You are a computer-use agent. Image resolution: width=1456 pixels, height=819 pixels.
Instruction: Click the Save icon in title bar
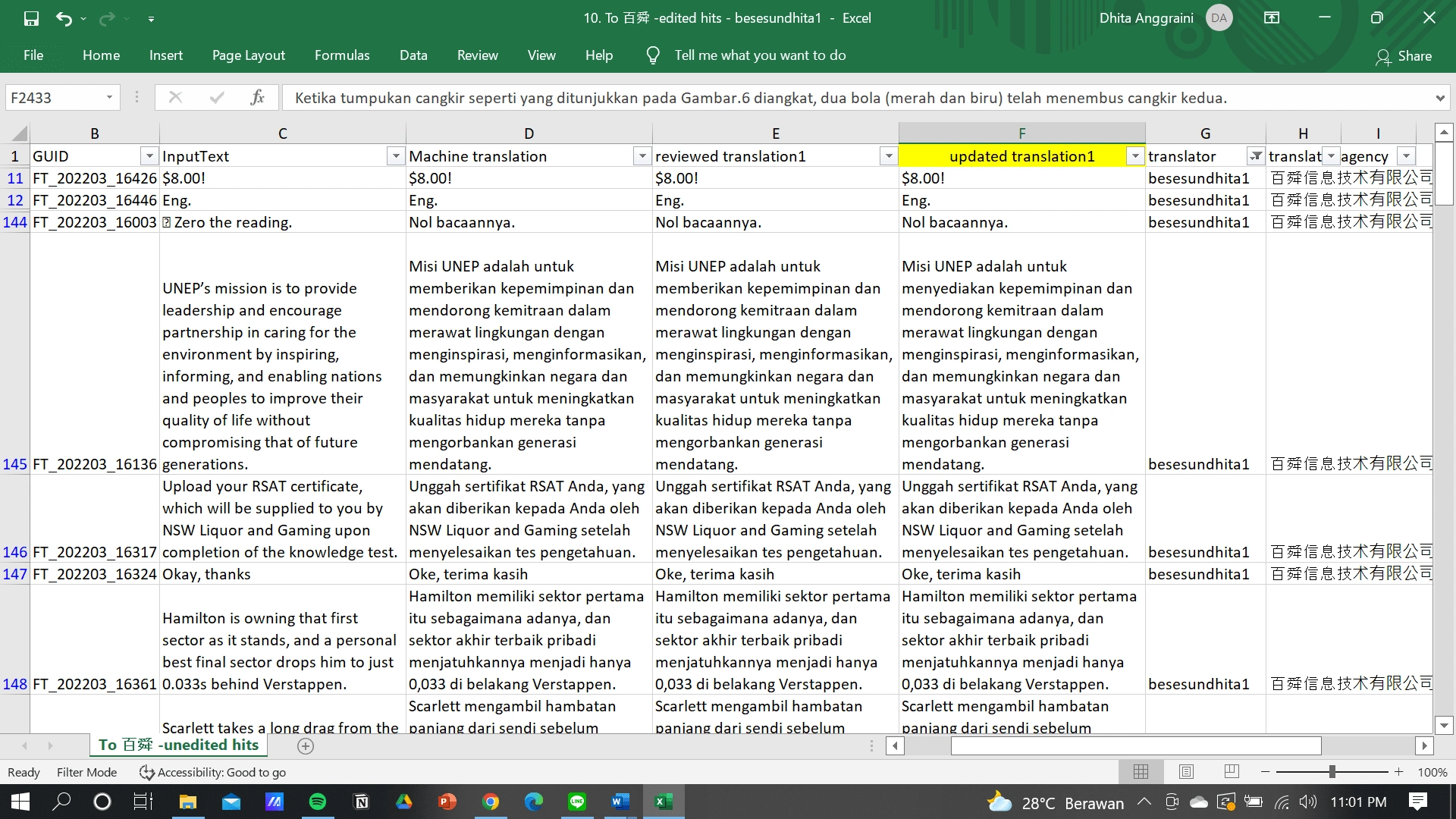[x=31, y=18]
